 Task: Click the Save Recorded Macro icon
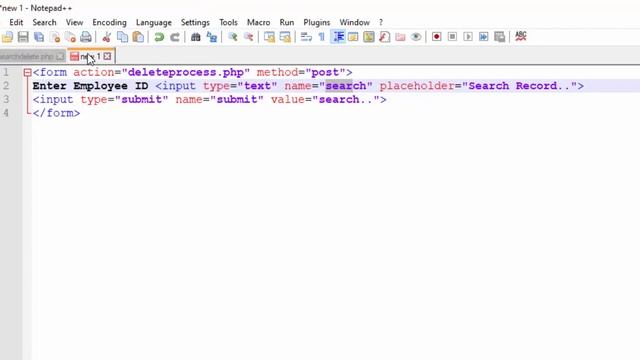[500, 37]
